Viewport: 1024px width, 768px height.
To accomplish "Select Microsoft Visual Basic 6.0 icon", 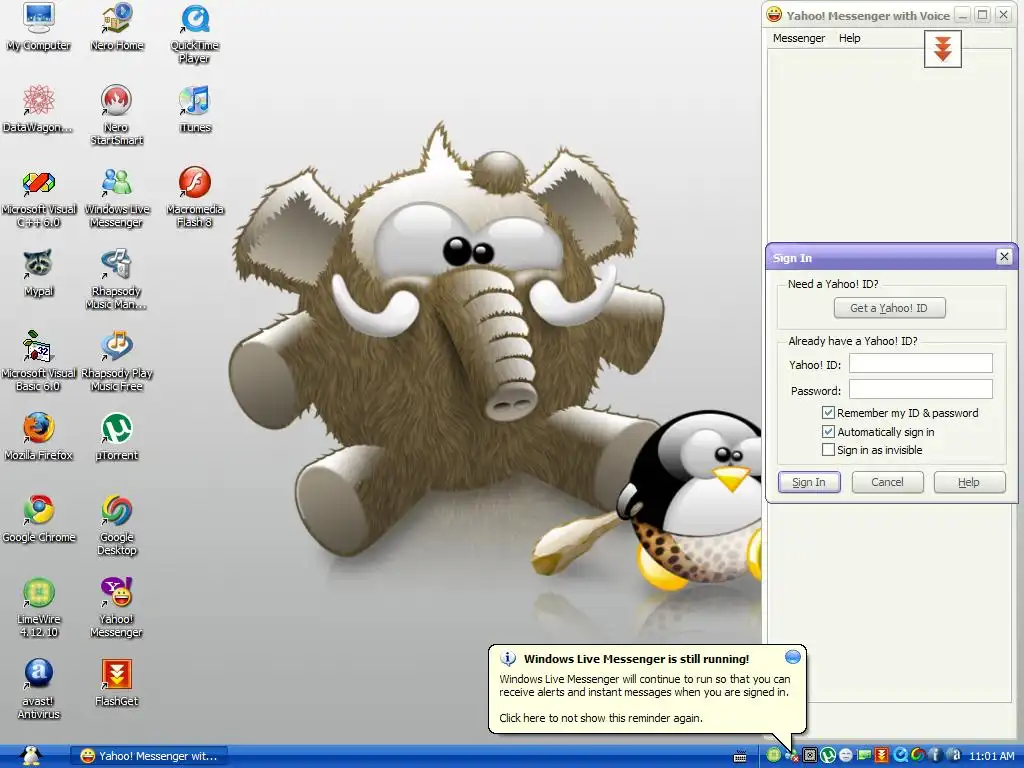I will click(x=39, y=360).
